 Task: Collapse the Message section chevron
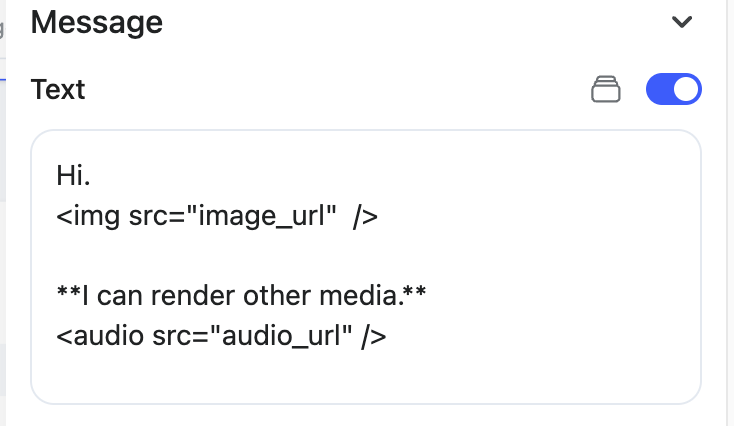pyautogui.click(x=682, y=22)
